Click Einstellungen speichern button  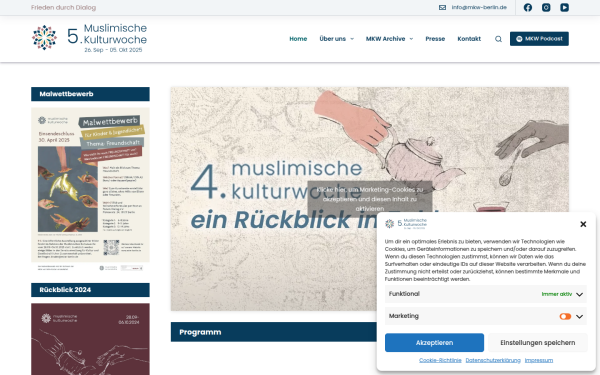pos(538,342)
